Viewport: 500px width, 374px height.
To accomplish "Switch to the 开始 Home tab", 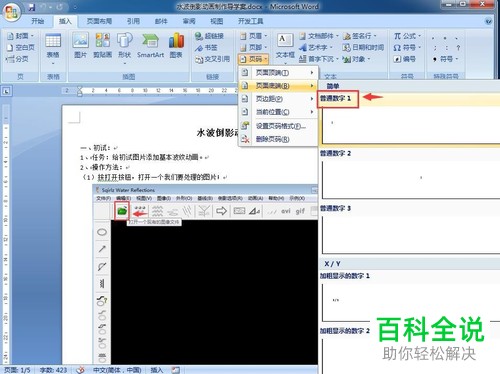I will pyautogui.click(x=37, y=21).
